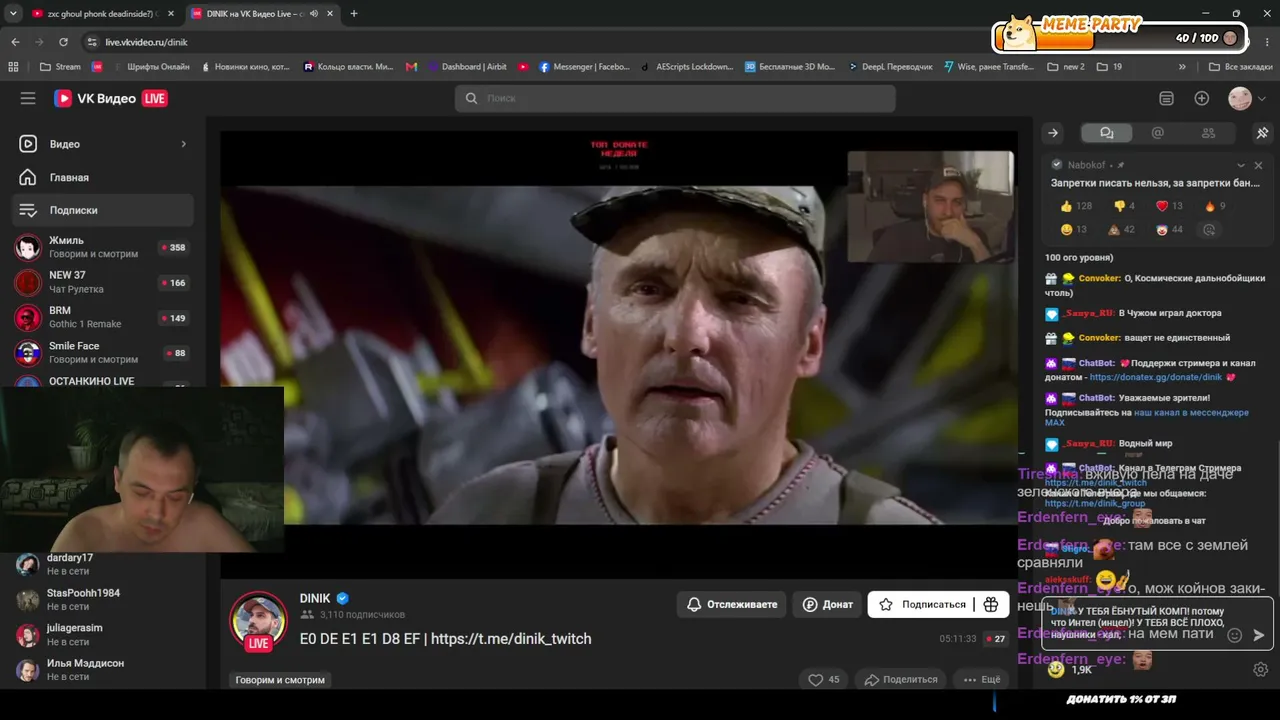Open the donatex.gg donate link in chat
Viewport: 1280px width, 720px height.
click(x=1156, y=377)
